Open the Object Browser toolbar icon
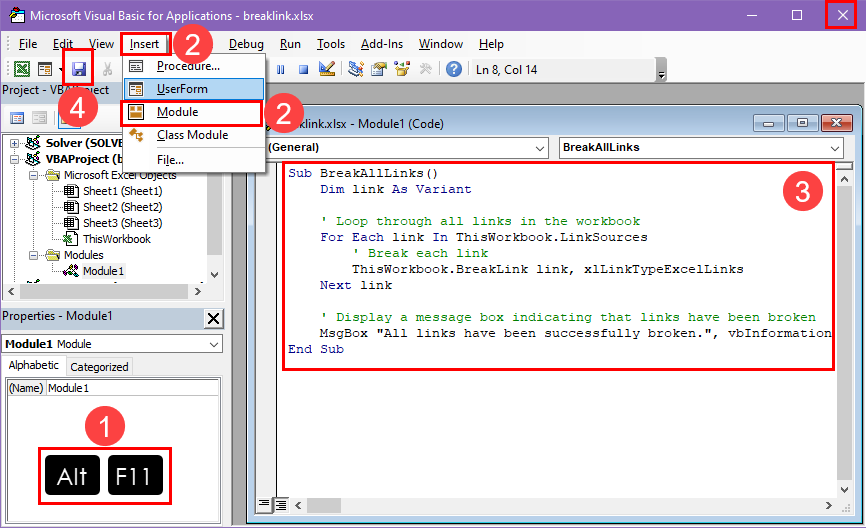This screenshot has height=528, width=866. coord(402,69)
